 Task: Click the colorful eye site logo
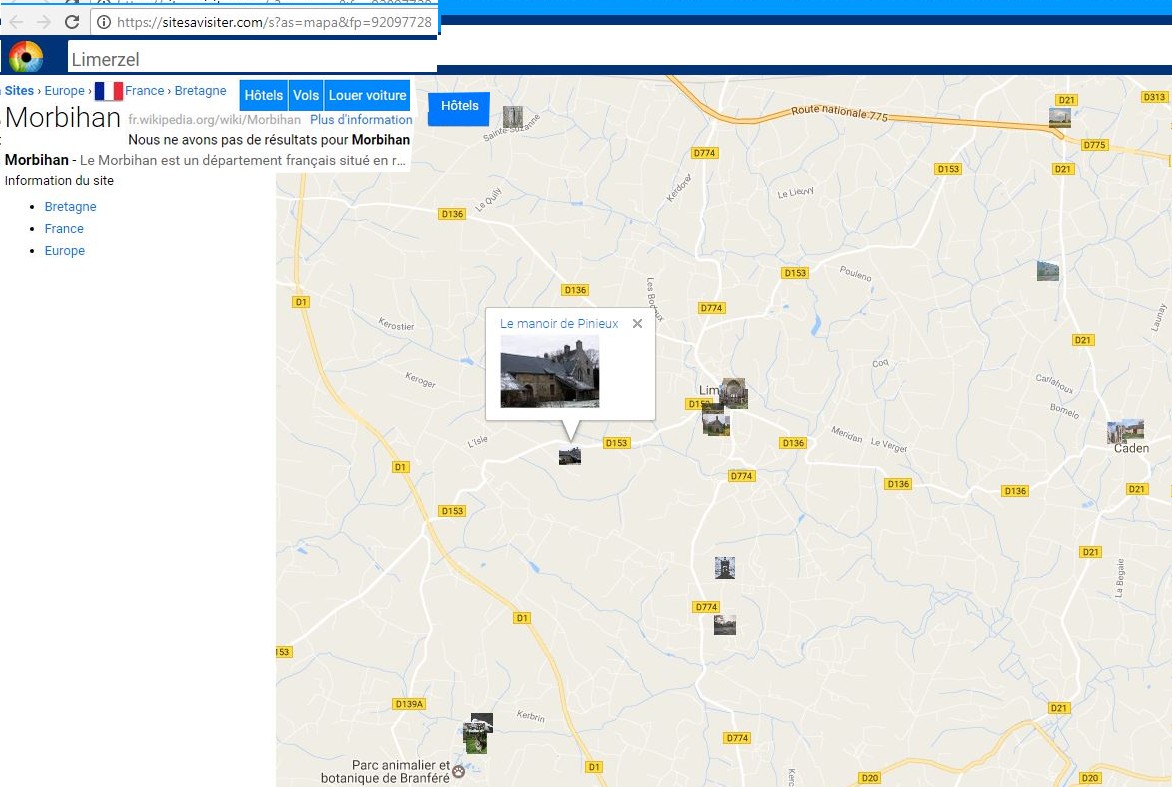coord(26,57)
